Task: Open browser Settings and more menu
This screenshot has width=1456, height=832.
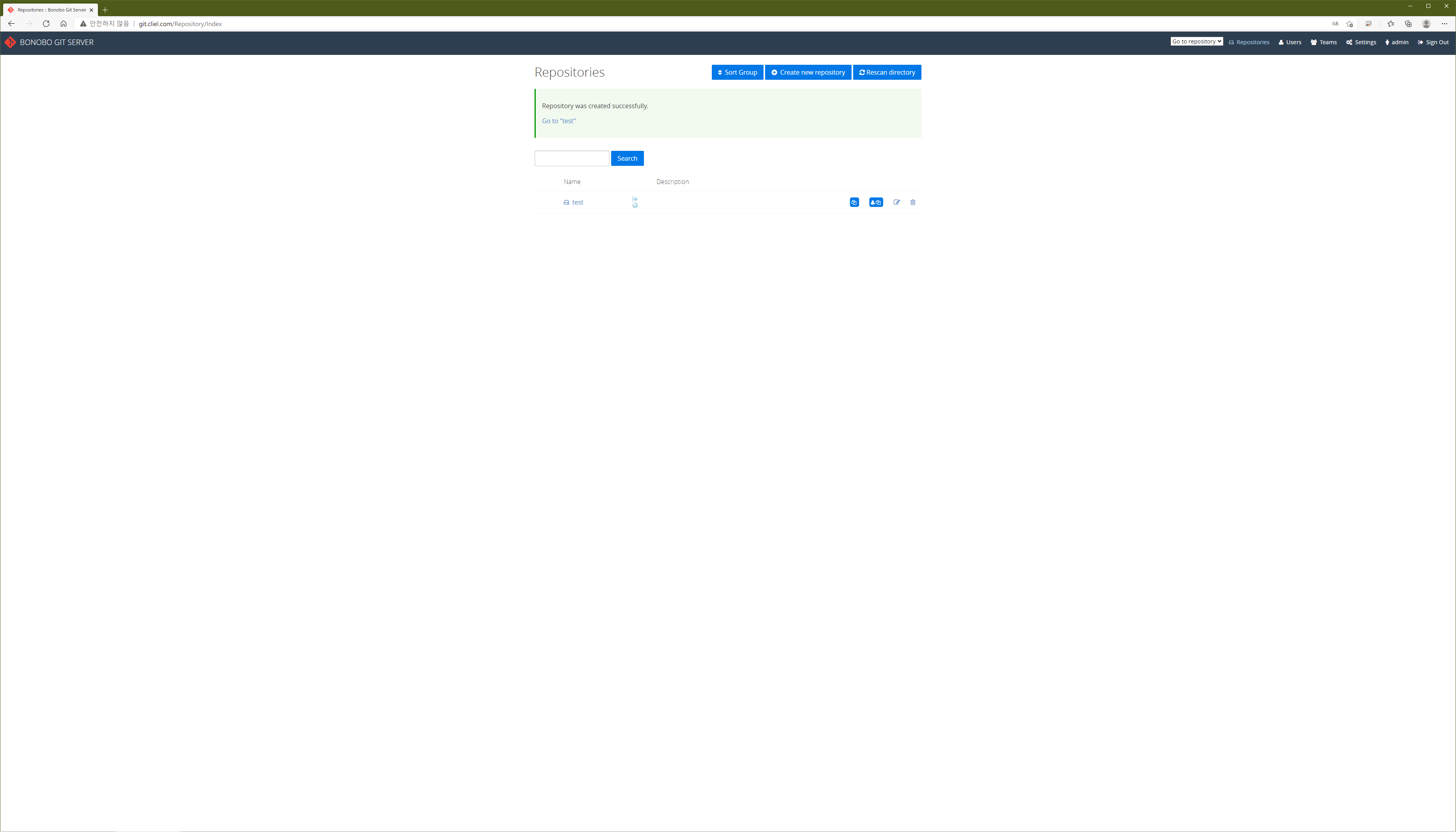Action: pos(1444,24)
